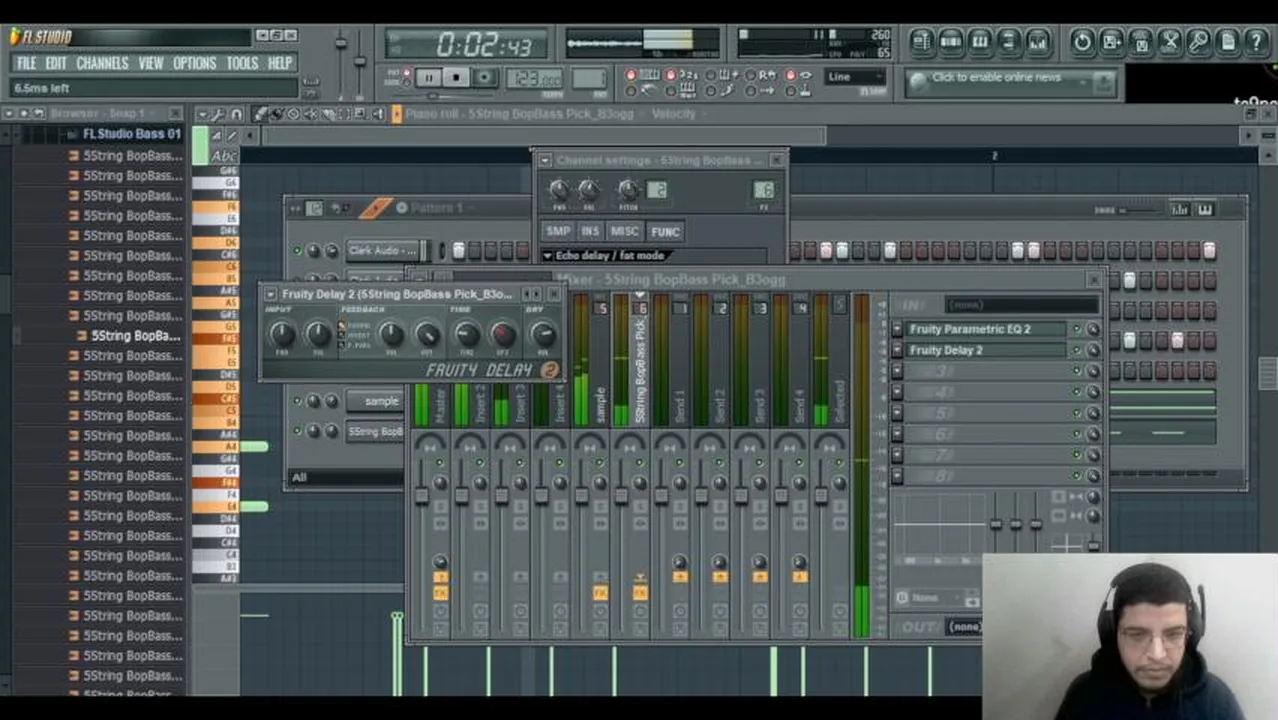Stop playback with the stop button
Screen dimensions: 1278x720
(456, 77)
